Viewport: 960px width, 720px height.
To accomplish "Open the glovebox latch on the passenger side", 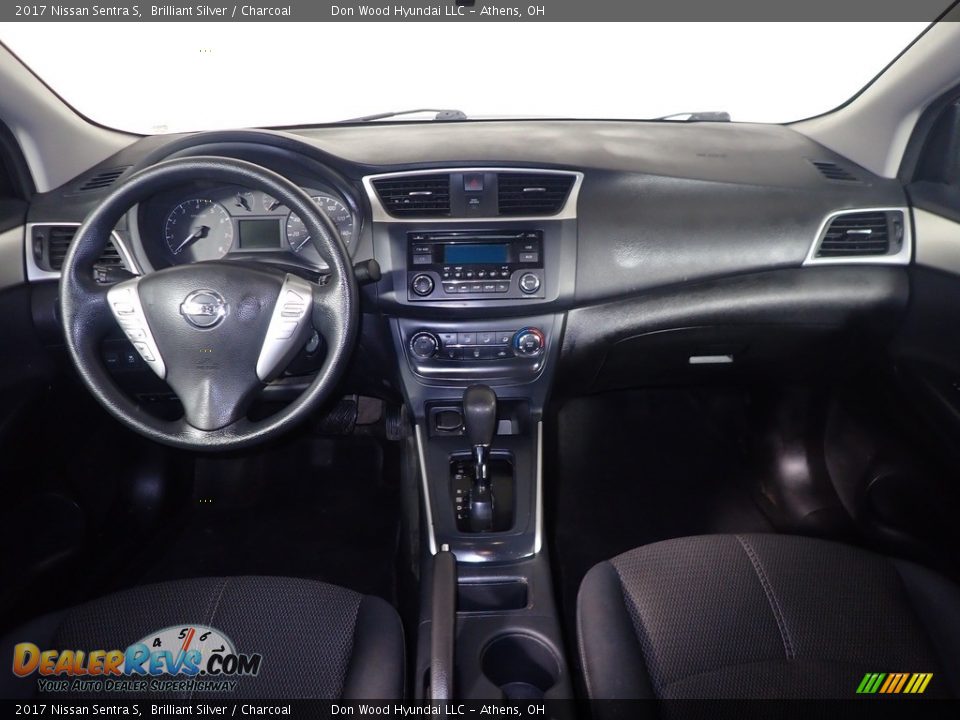I will tap(712, 360).
